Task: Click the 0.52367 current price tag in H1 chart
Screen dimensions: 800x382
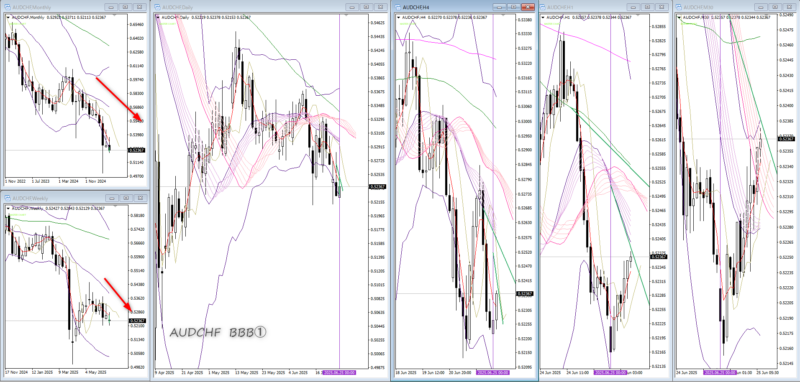Action: [x=658, y=257]
